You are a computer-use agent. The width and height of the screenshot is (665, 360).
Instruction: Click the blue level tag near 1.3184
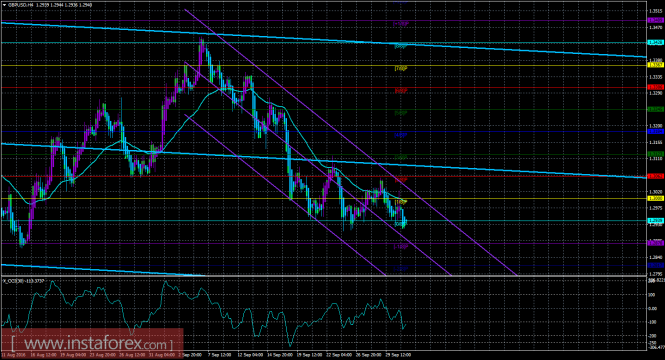(655, 131)
